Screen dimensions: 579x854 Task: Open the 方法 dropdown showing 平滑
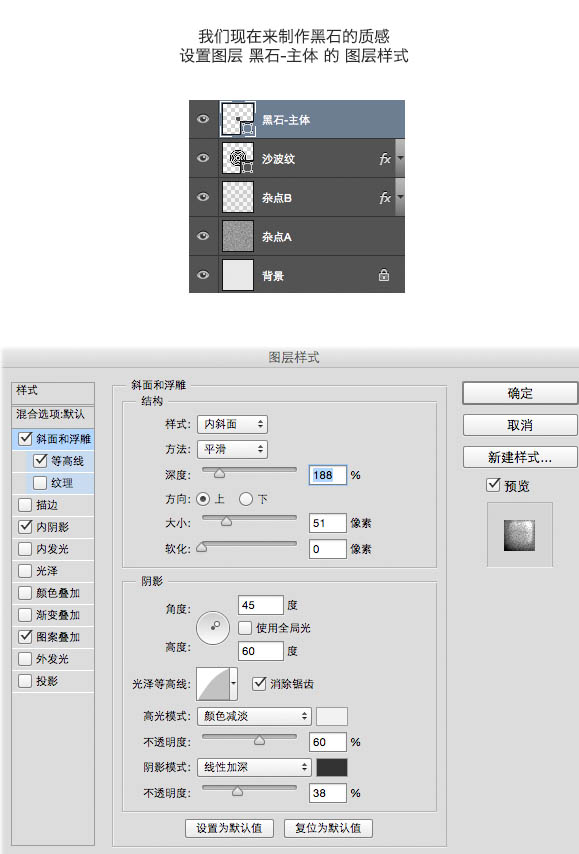[233, 449]
